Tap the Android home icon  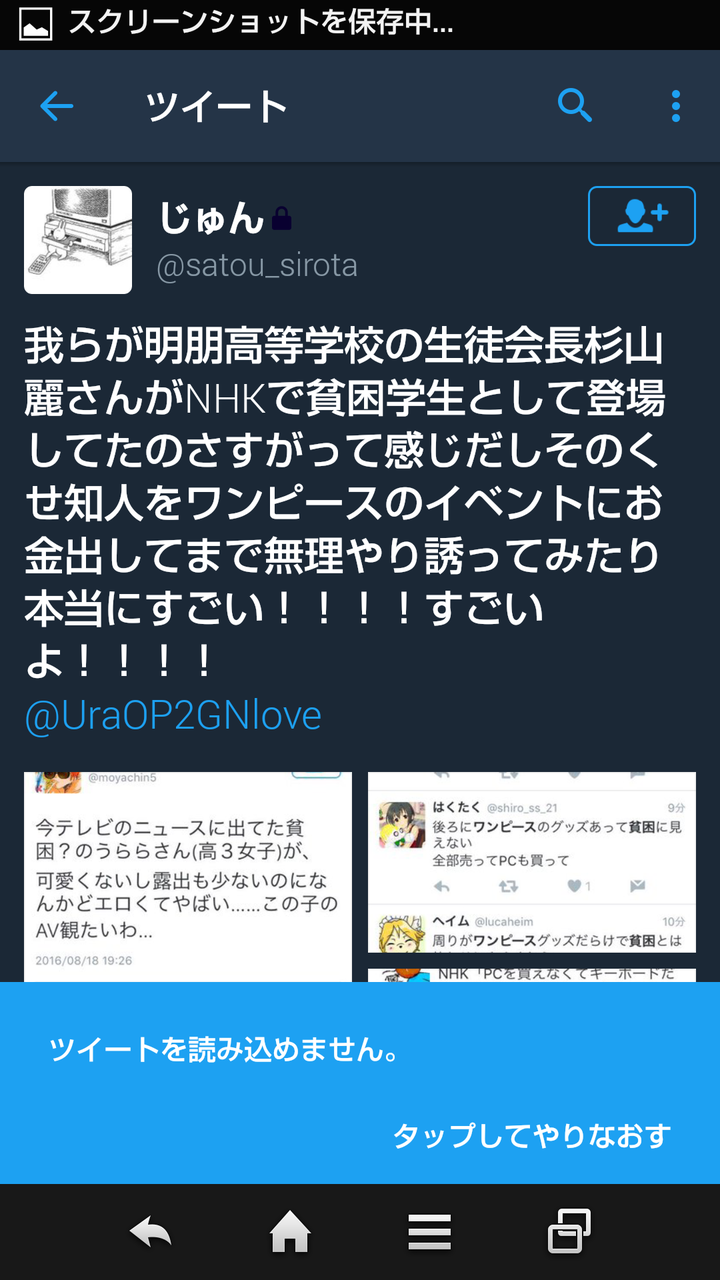290,1233
